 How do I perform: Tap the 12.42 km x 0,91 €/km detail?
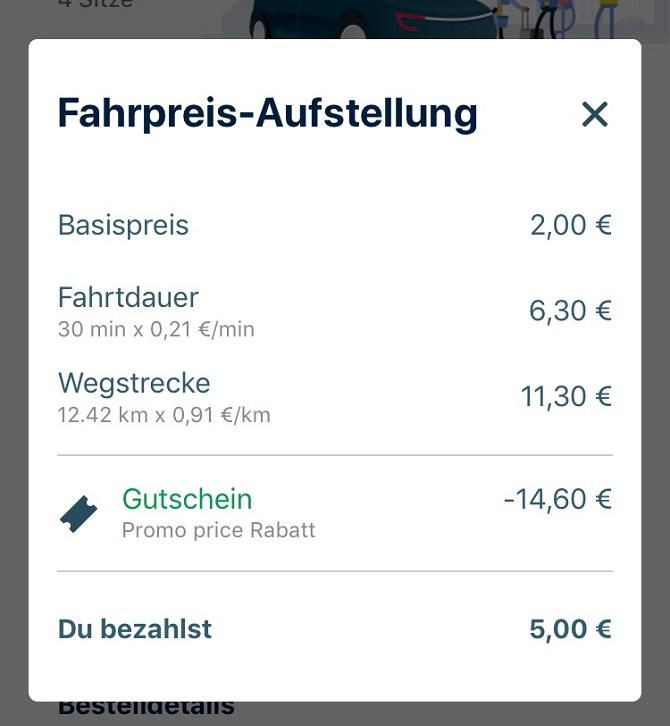point(164,415)
